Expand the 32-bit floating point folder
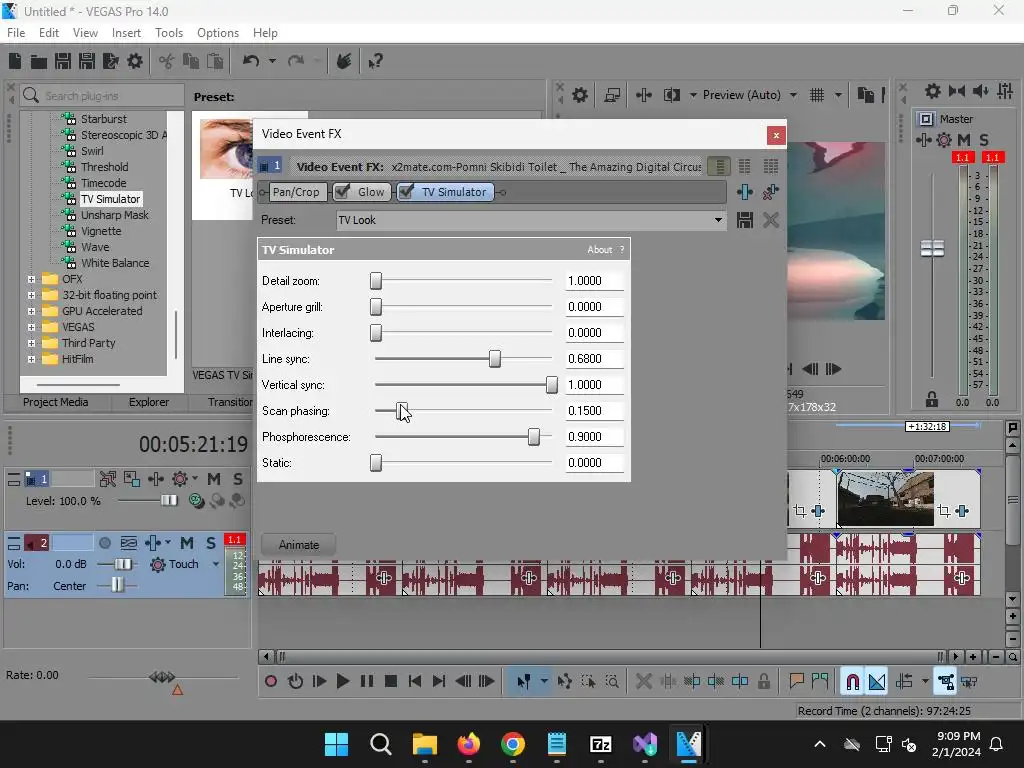The width and height of the screenshot is (1024, 768). [x=31, y=295]
